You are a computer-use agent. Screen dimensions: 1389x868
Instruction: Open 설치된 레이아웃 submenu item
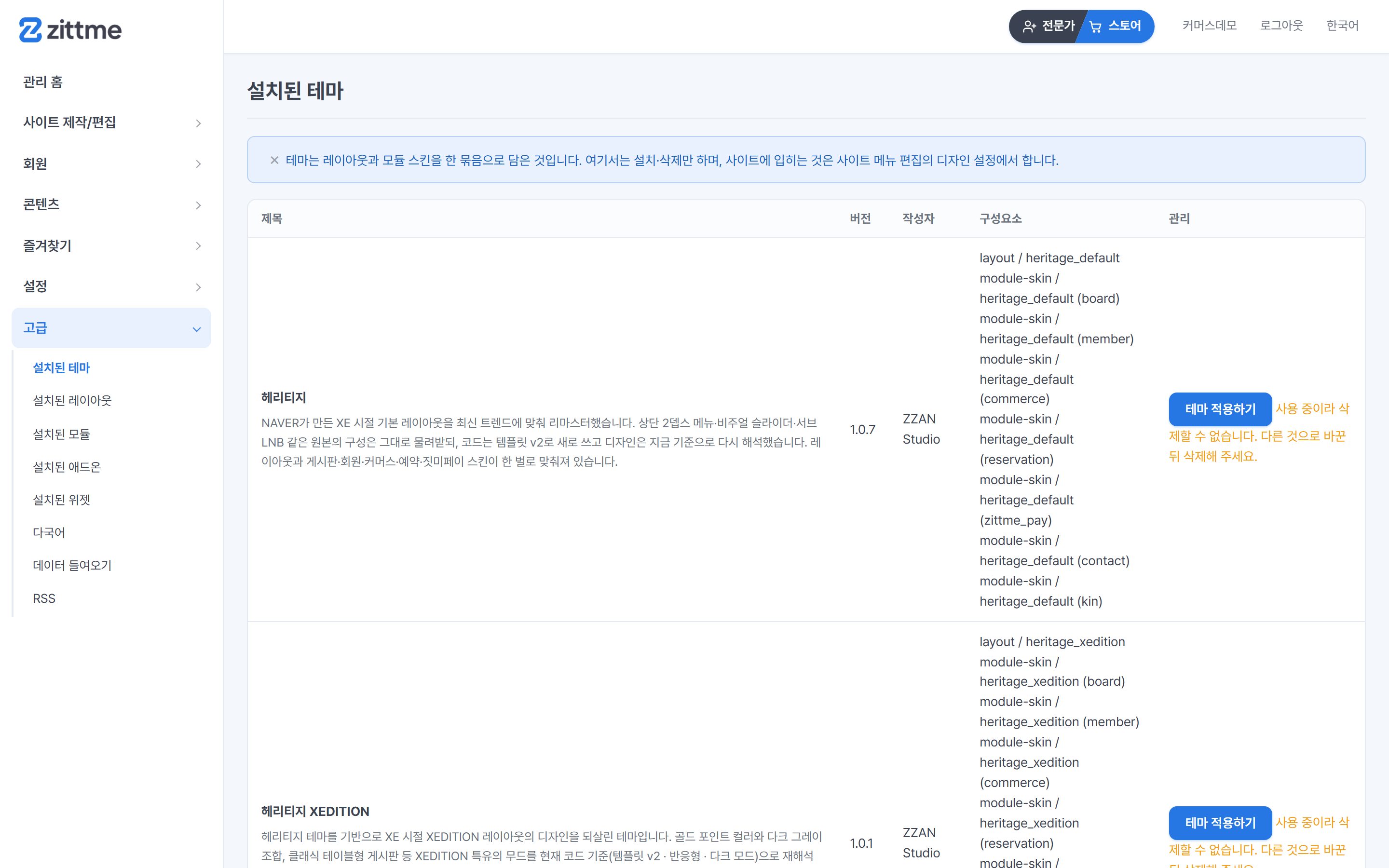coord(72,400)
